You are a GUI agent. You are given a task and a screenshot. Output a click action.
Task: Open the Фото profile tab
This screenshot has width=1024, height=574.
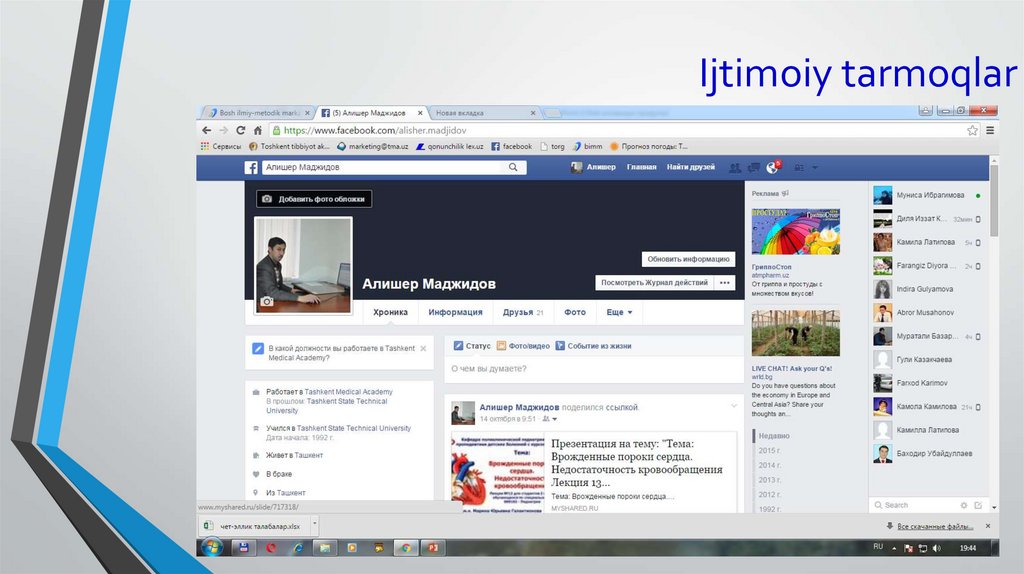point(575,312)
